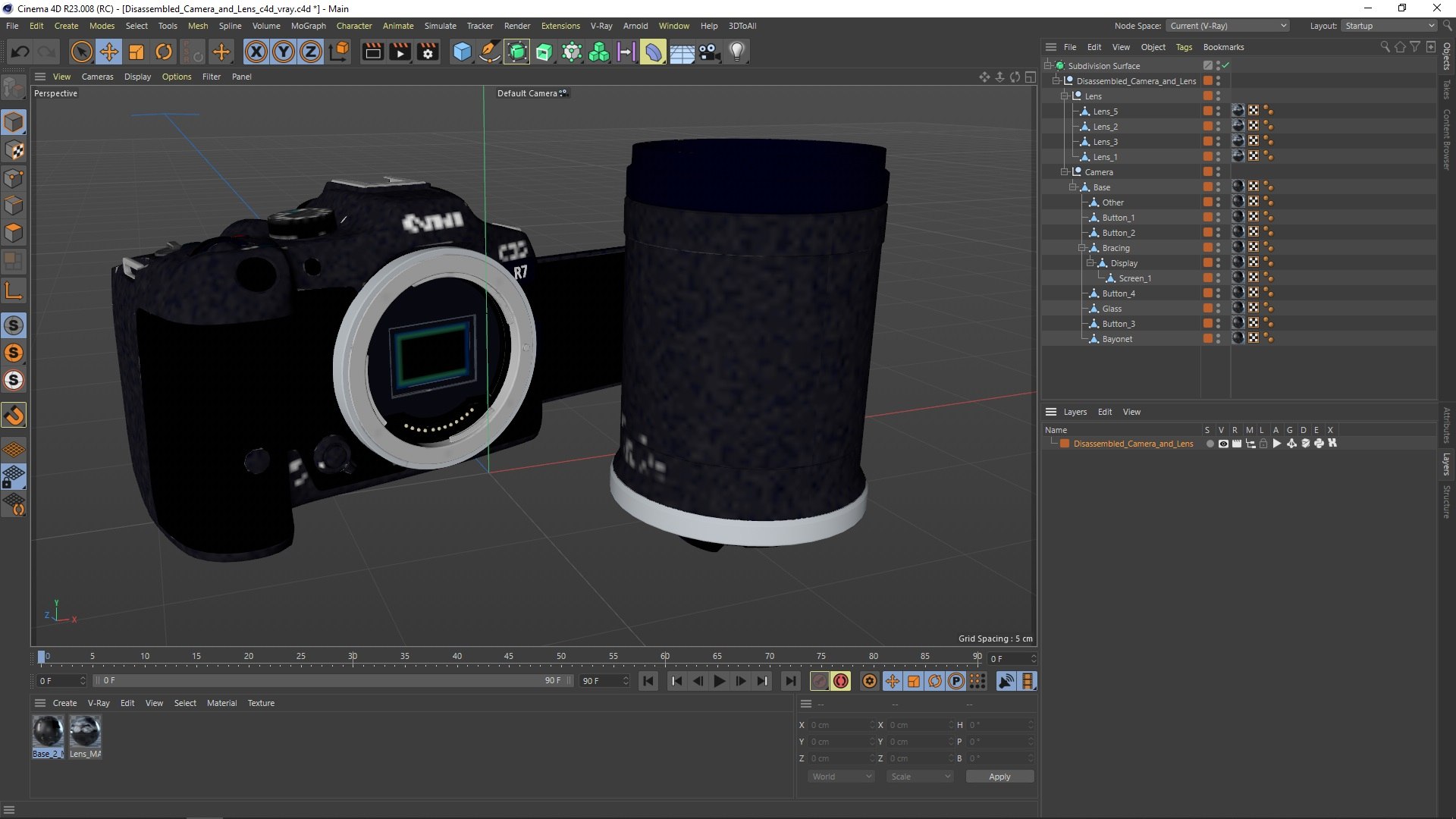This screenshot has width=1456, height=819.
Task: Switch to Model mode in left palette
Action: 14,122
